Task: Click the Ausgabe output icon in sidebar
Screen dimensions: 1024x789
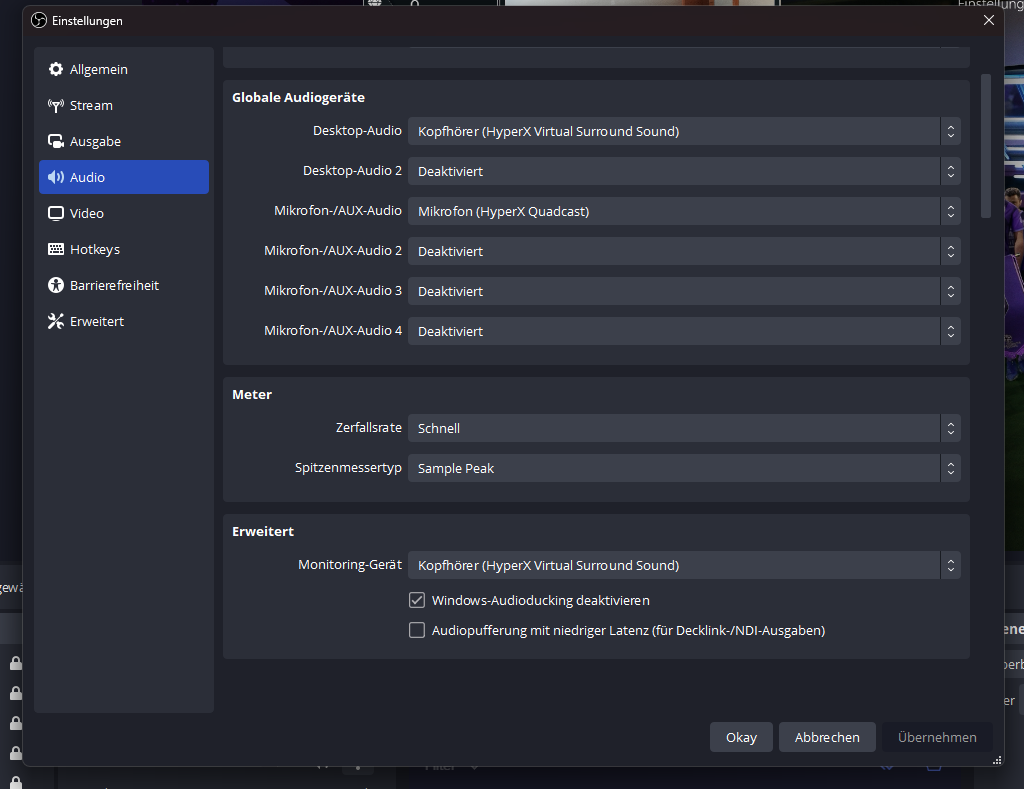Action: (x=56, y=142)
